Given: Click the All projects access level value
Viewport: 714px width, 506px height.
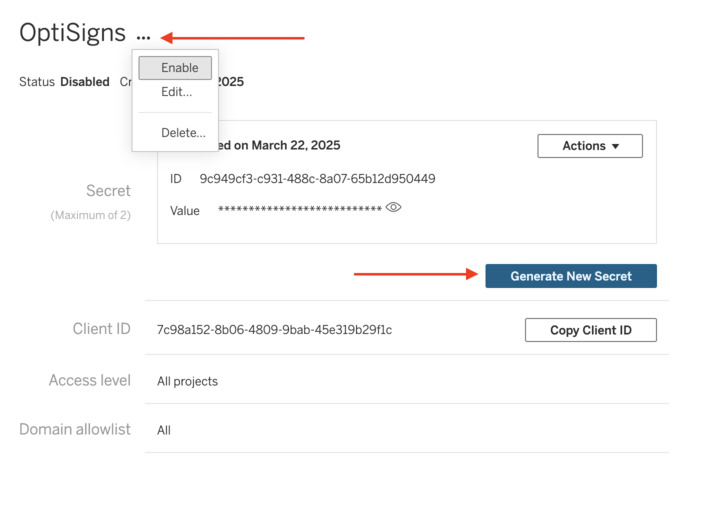Looking at the screenshot, I should coord(187,381).
